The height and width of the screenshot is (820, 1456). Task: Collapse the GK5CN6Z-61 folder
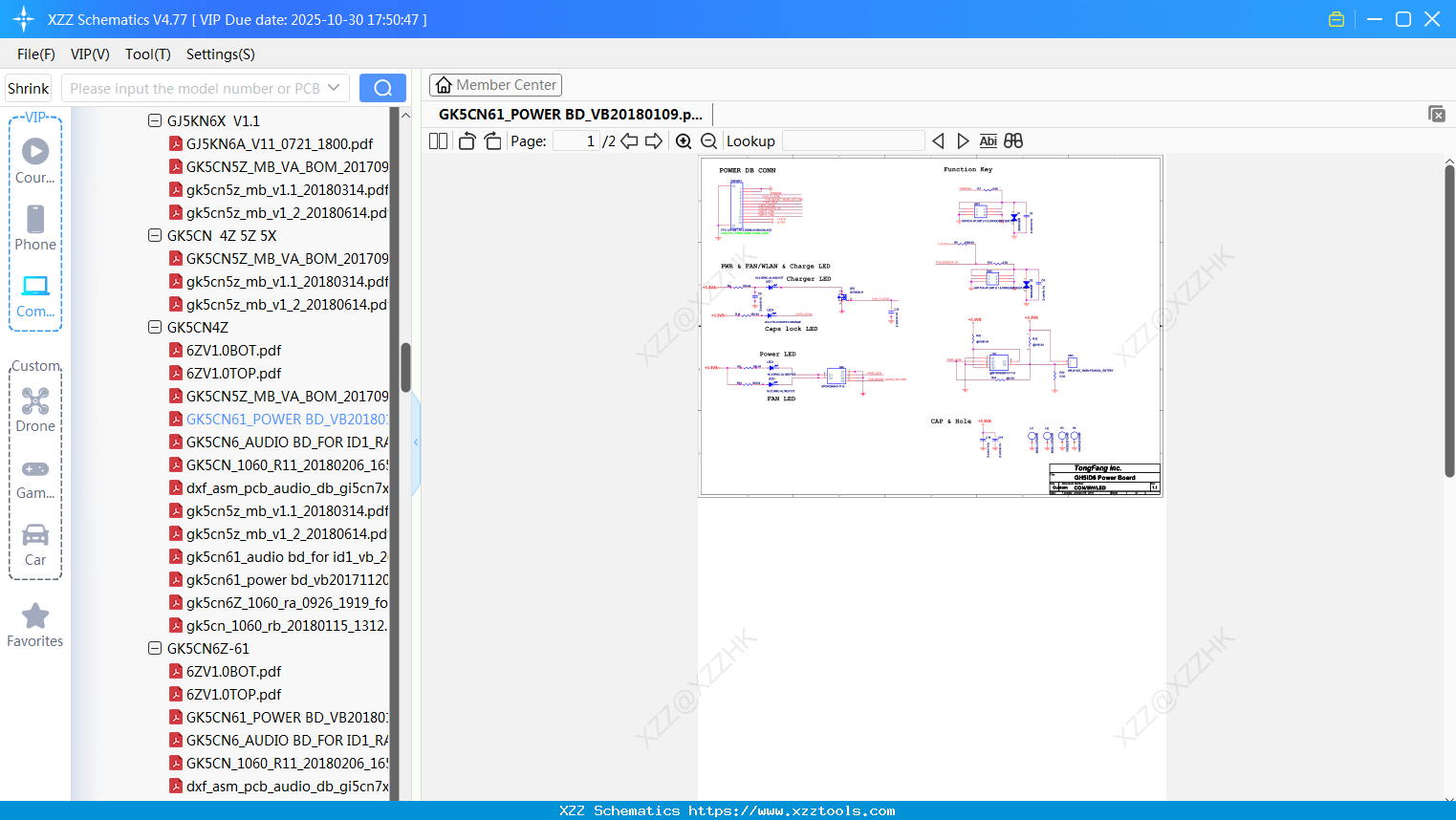pyautogui.click(x=155, y=648)
